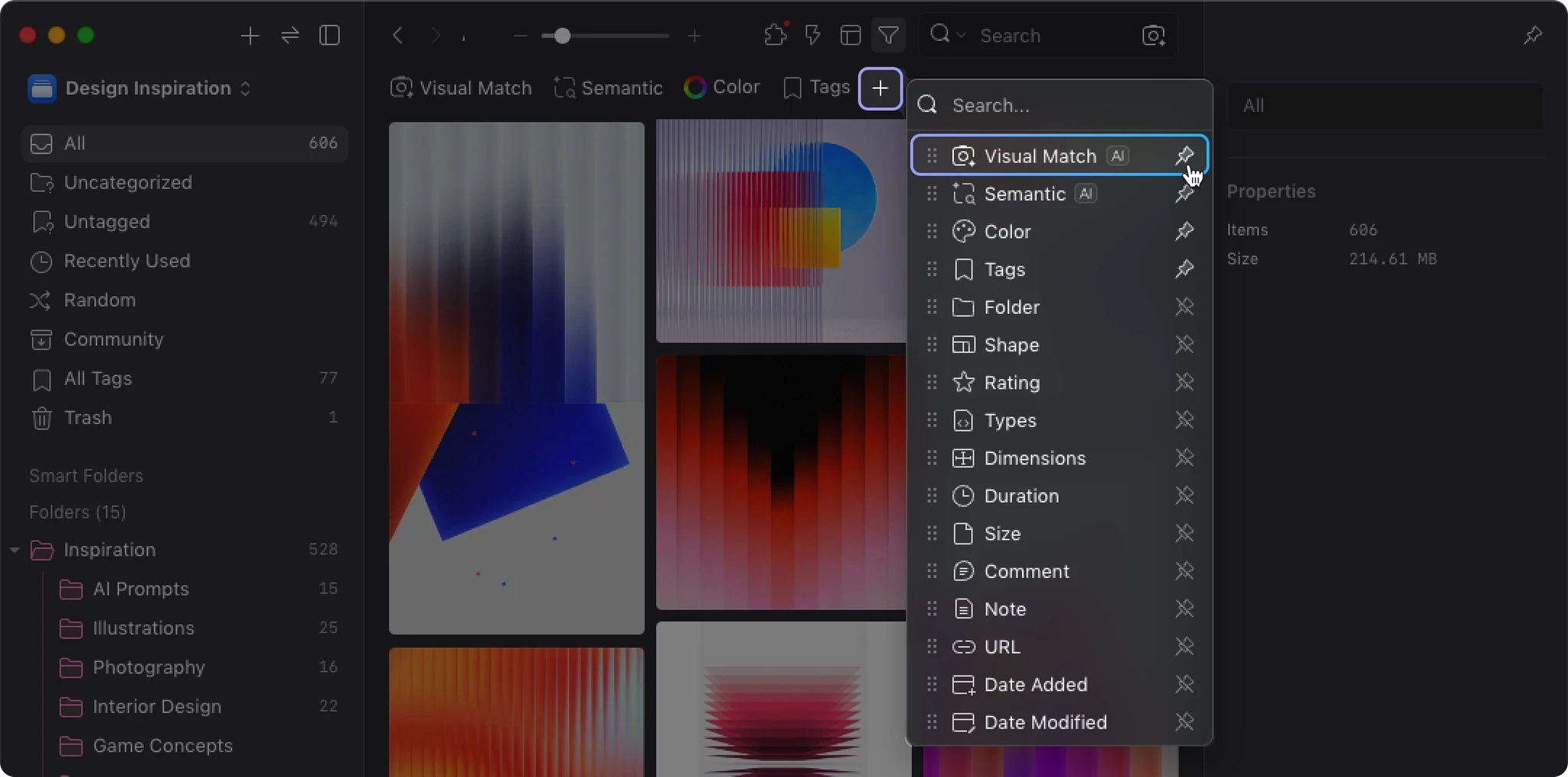Screen dimensions: 1568x777
Task: Click the search-by-image camera icon
Action: 1153,35
